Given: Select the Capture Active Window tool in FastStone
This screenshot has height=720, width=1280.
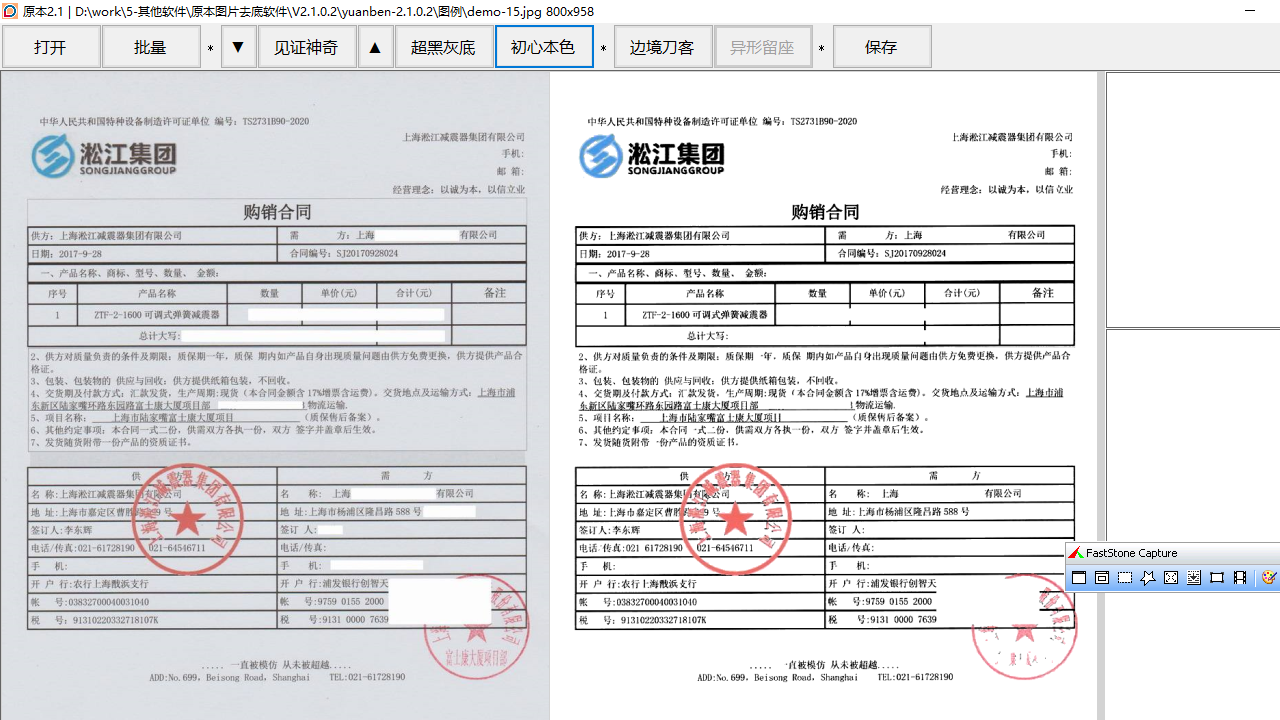Looking at the screenshot, I should 1079,577.
